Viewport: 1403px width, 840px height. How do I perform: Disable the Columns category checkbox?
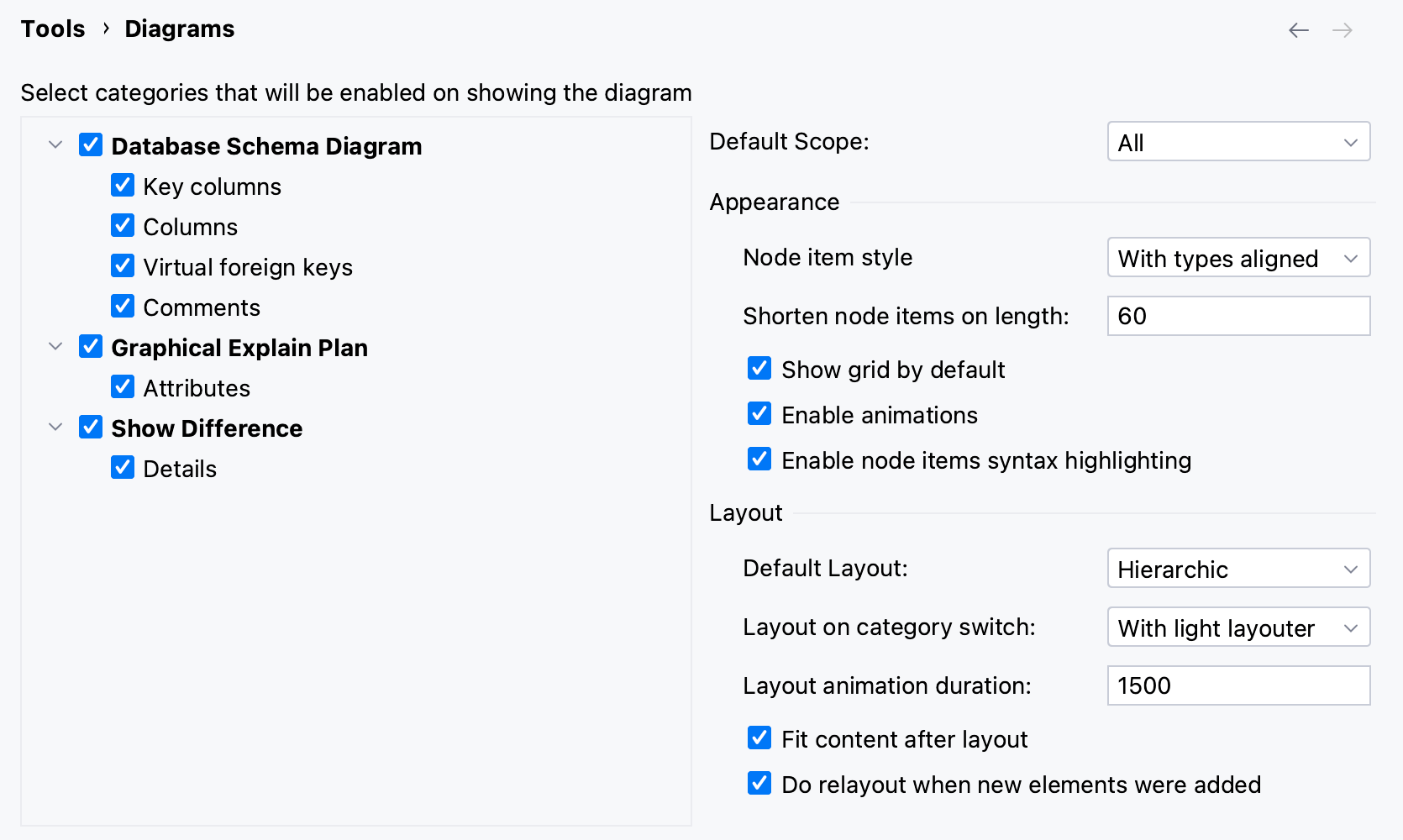tap(123, 225)
